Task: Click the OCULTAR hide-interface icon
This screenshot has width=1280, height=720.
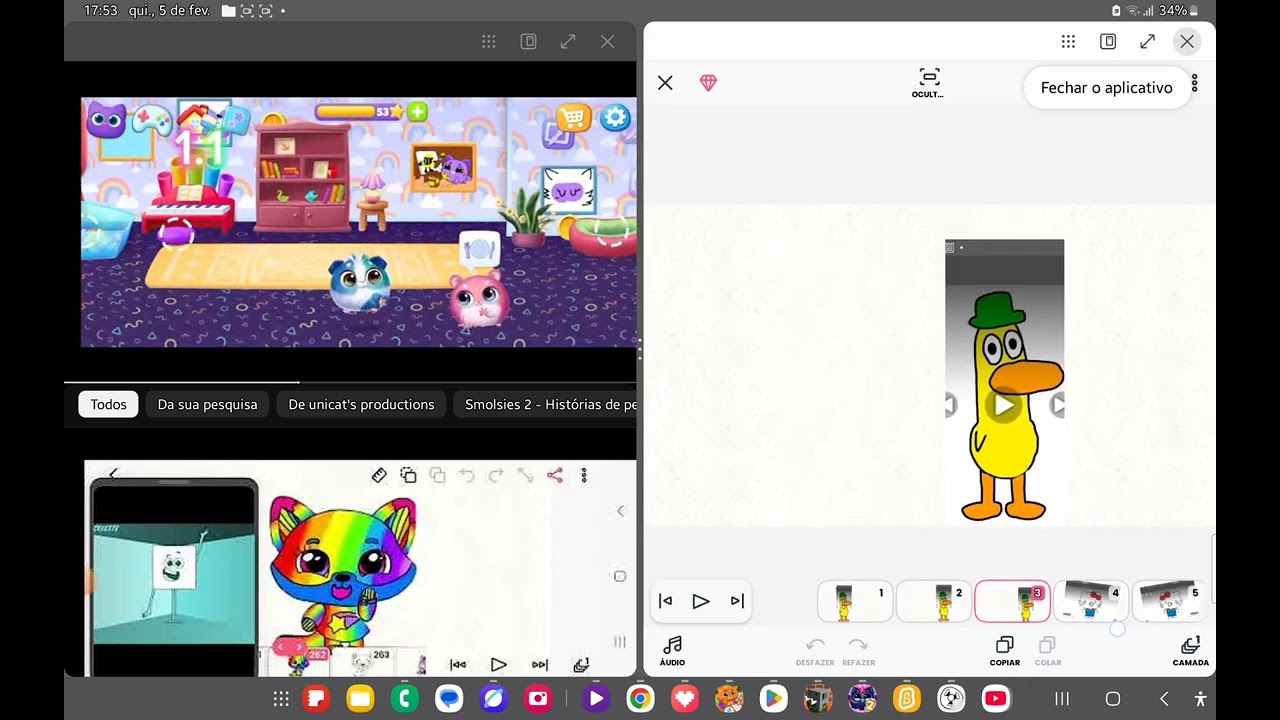Action: point(929,82)
